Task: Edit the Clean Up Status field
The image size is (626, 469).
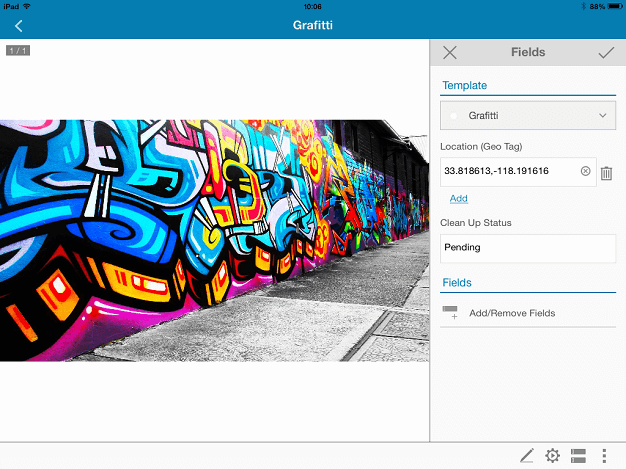Action: [x=528, y=248]
